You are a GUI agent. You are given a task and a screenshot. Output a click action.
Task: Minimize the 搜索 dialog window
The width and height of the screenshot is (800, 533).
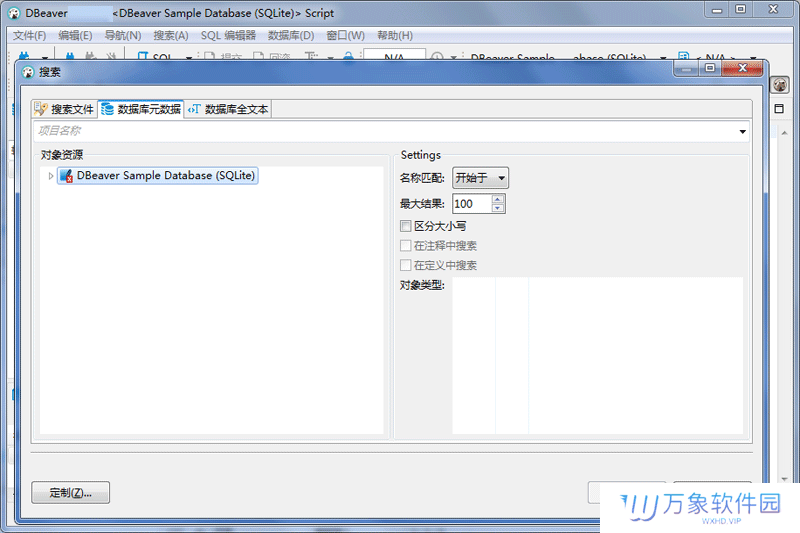tap(686, 68)
